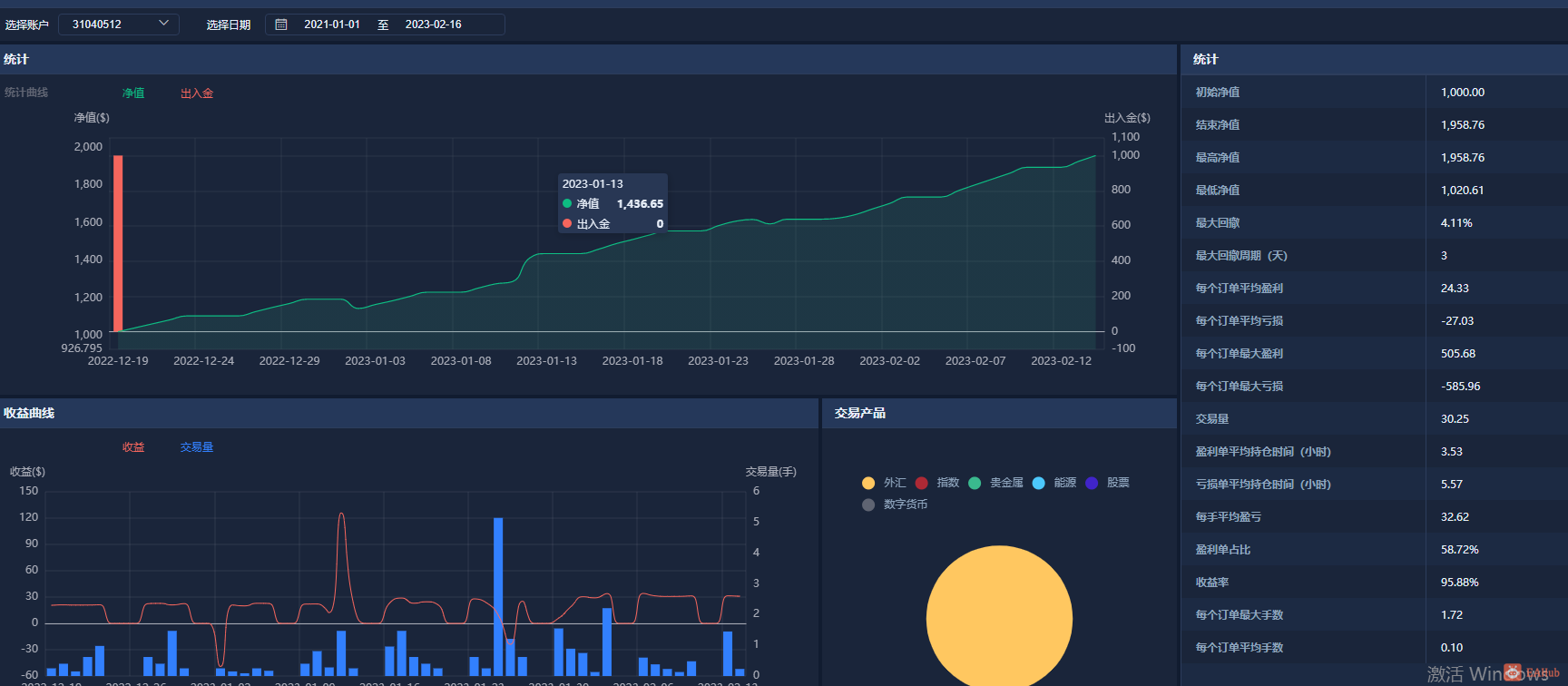Image resolution: width=1568 pixels, height=686 pixels.
Task: Click the gray 数字货币 legend dot
Action: click(868, 505)
